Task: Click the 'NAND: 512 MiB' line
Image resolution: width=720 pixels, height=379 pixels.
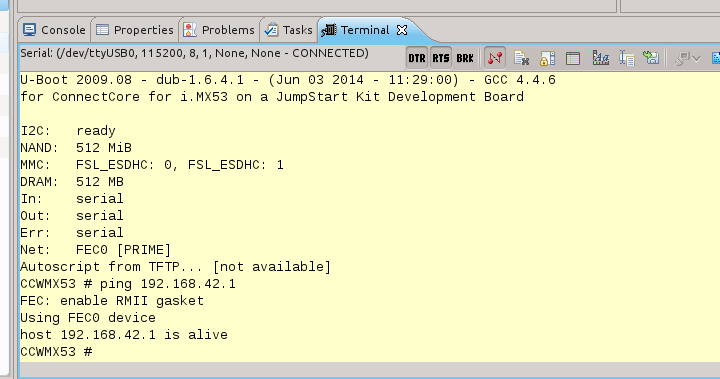Action: 76,148
